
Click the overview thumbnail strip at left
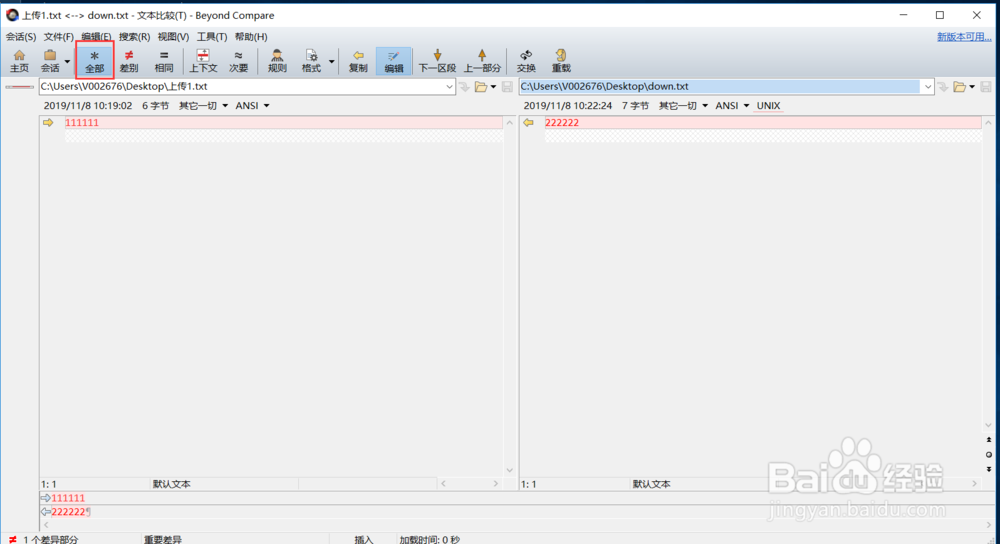(19, 87)
